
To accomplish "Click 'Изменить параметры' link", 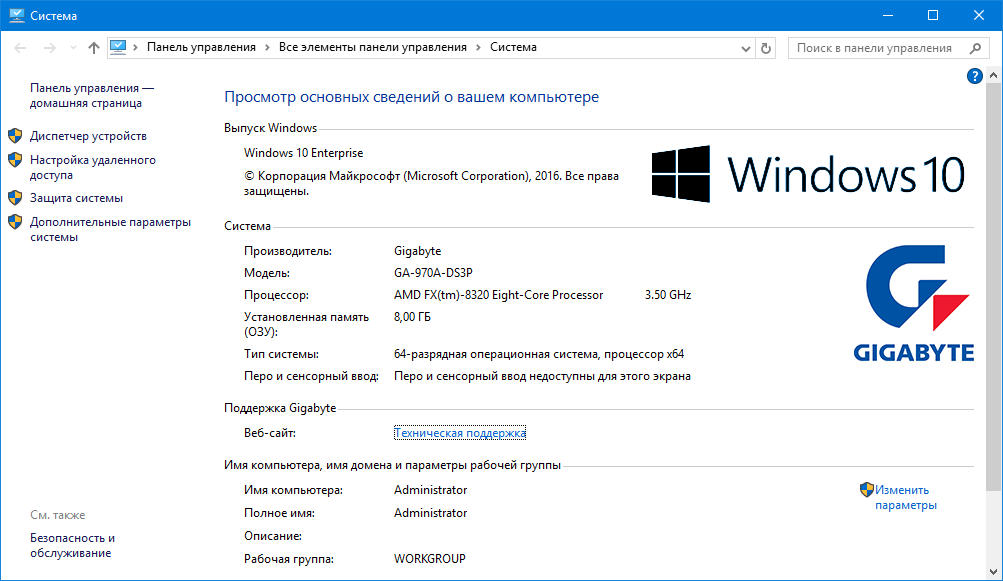I will pos(905,497).
